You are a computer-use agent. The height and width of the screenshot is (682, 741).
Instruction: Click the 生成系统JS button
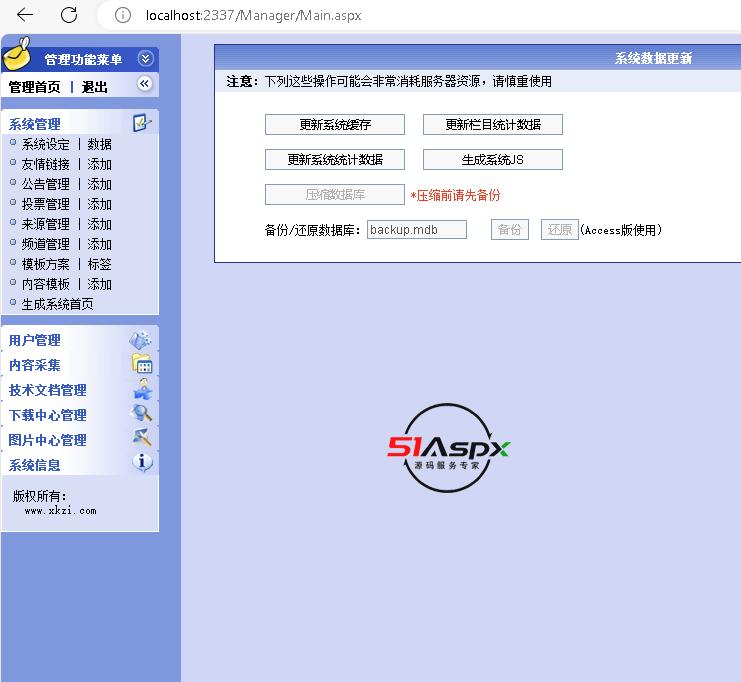493,159
